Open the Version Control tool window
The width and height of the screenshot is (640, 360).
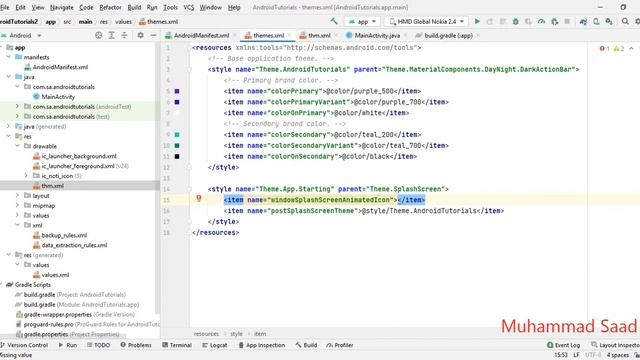coord(24,345)
